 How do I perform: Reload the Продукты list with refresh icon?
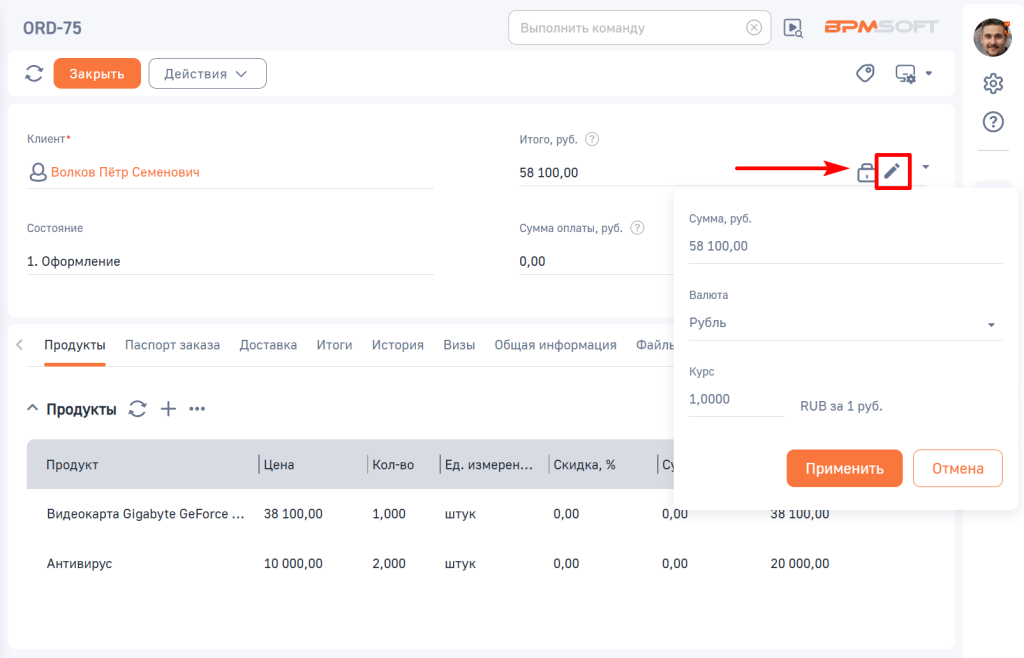(x=138, y=409)
